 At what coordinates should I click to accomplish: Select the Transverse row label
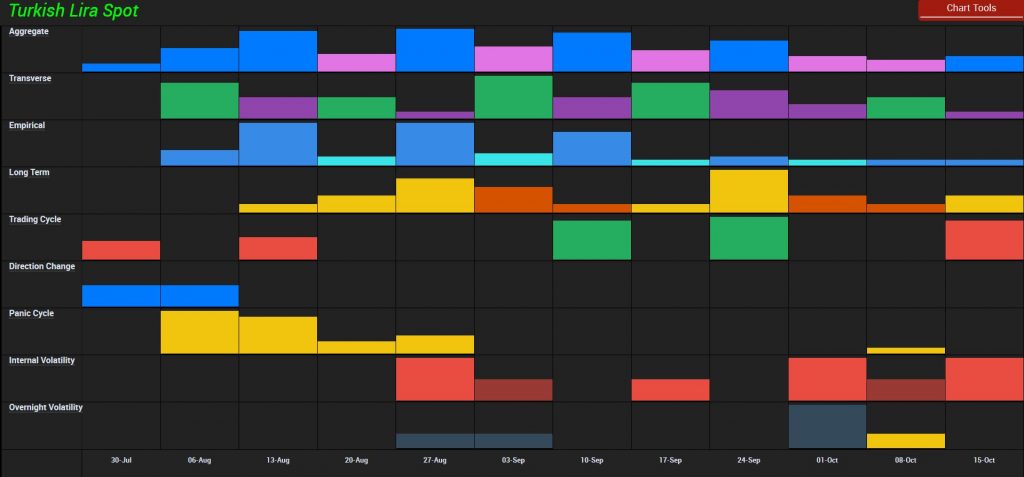(31, 78)
